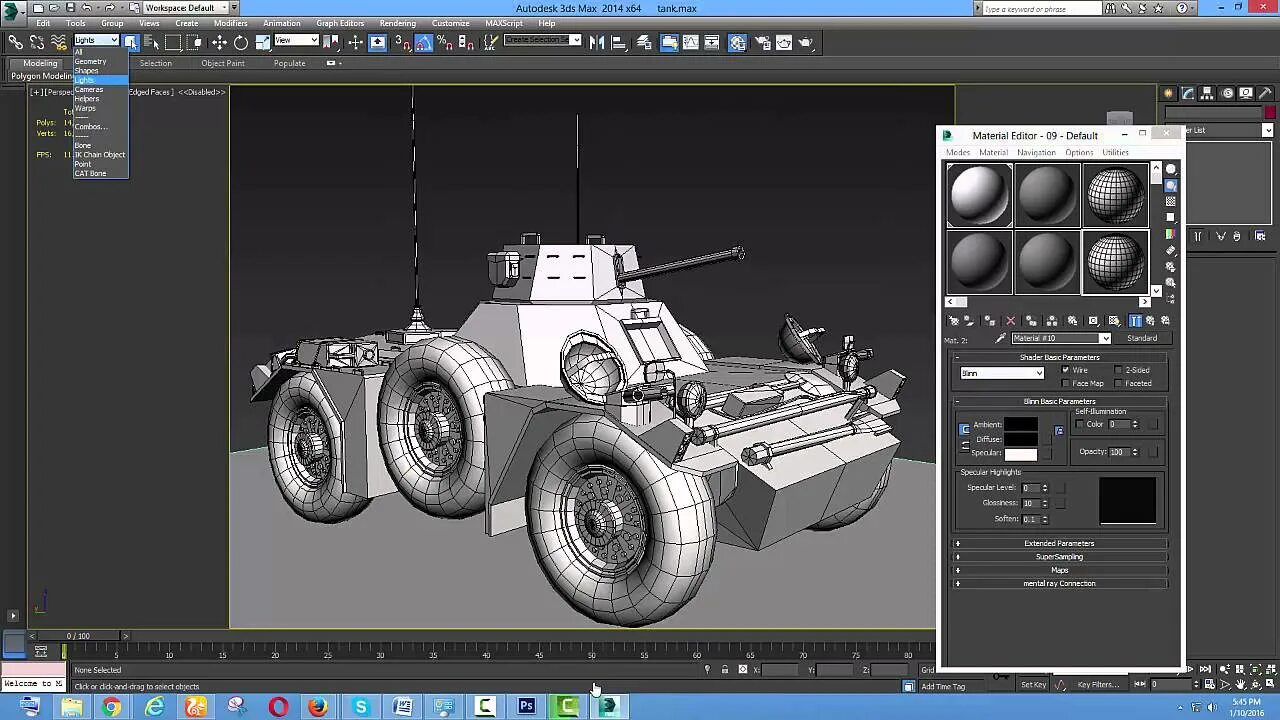Expand the Extended Parameters rollout
Image resolution: width=1280 pixels, height=720 pixels.
click(x=1059, y=544)
